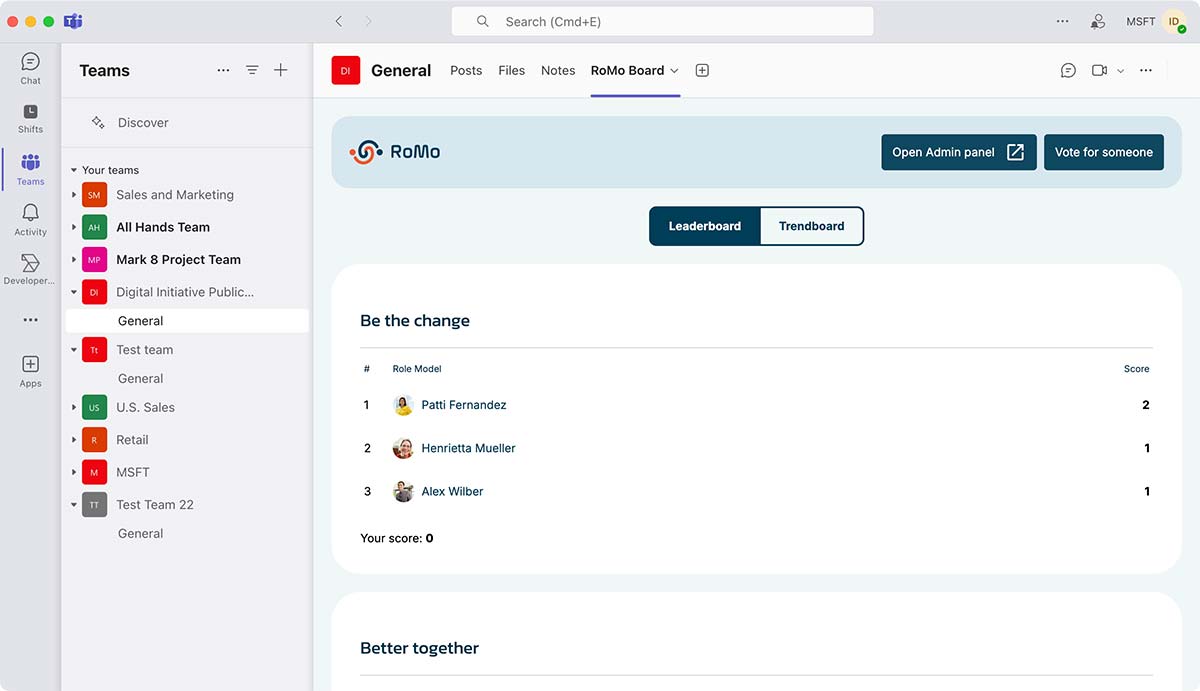
Task: Click the All Hands Team name
Action: pyautogui.click(x=163, y=227)
